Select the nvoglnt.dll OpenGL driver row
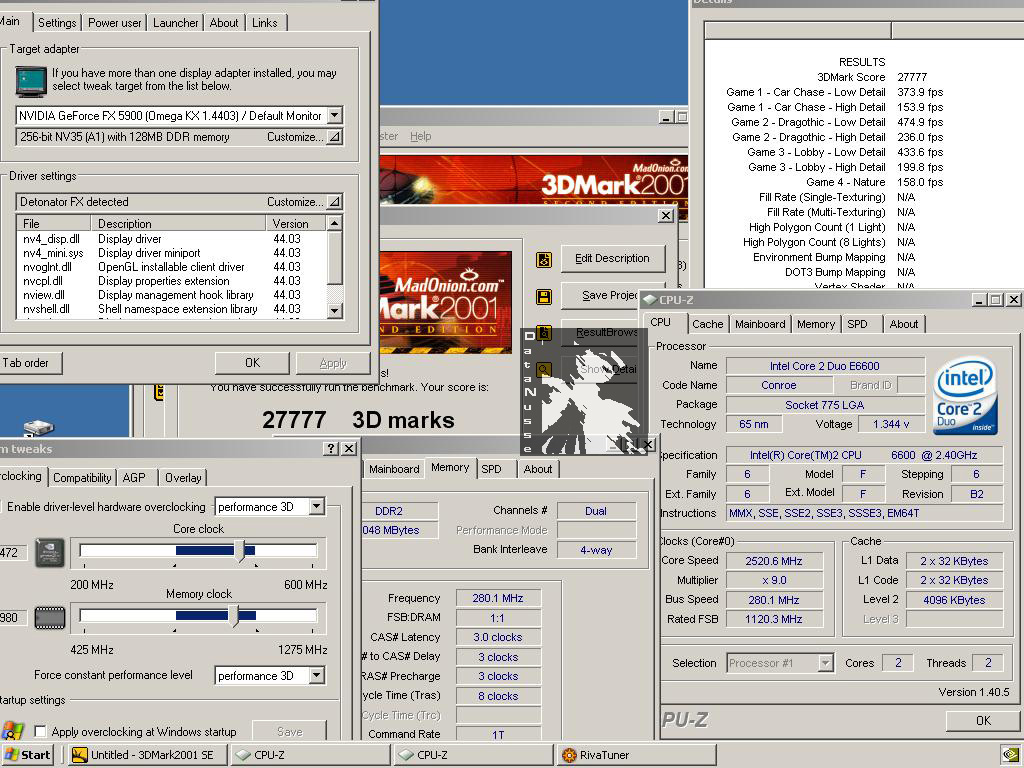The height and width of the screenshot is (768, 1024). [x=171, y=267]
